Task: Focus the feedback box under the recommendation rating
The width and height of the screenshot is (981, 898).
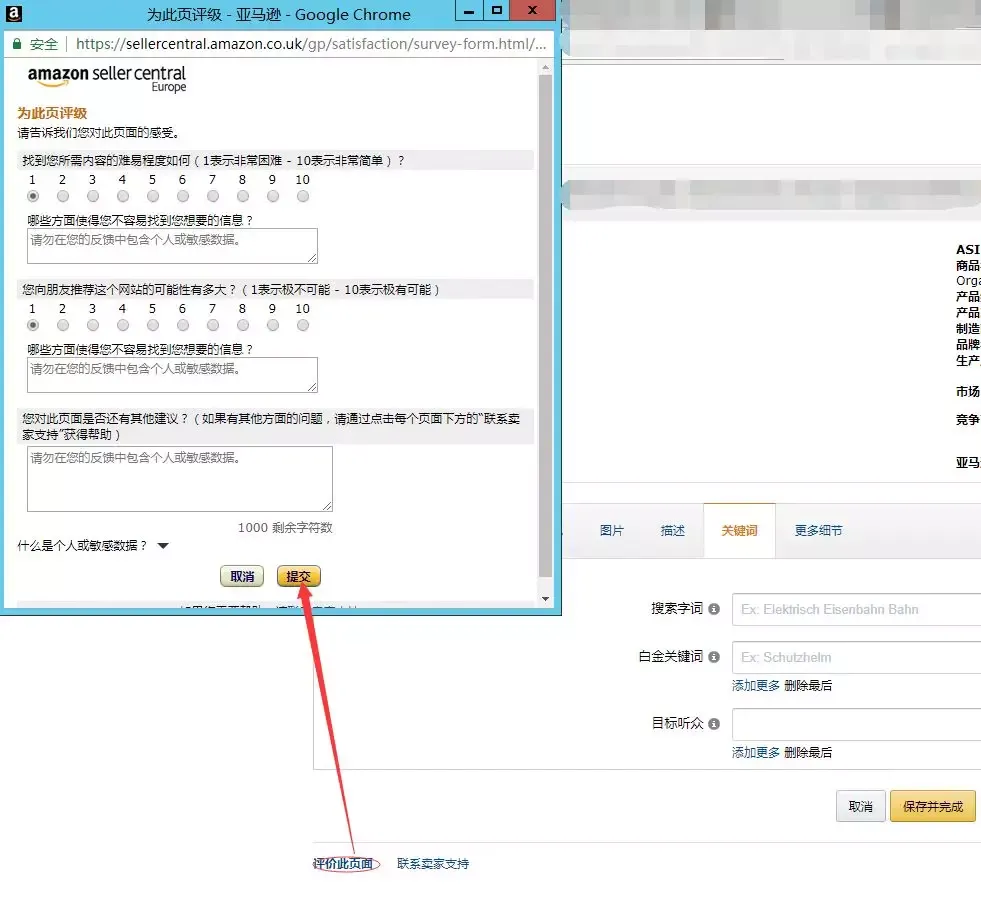Action: pos(172,375)
